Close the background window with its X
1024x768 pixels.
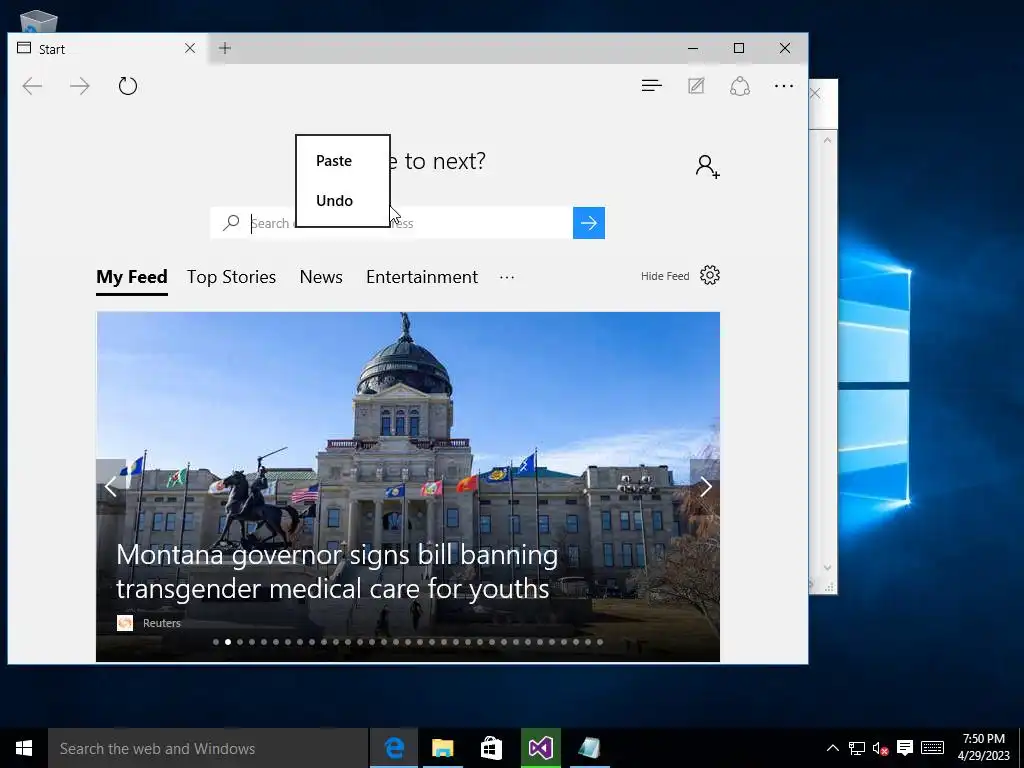click(x=816, y=93)
